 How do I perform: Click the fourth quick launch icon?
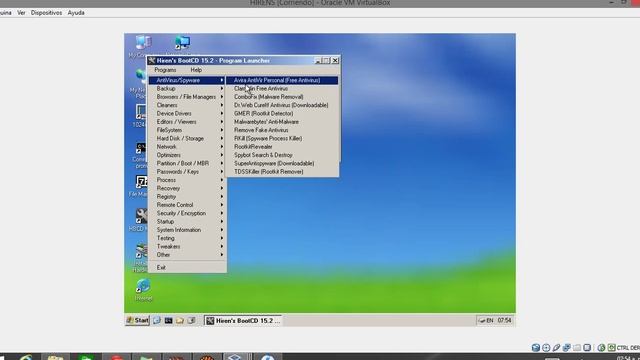pyautogui.click(x=191, y=320)
